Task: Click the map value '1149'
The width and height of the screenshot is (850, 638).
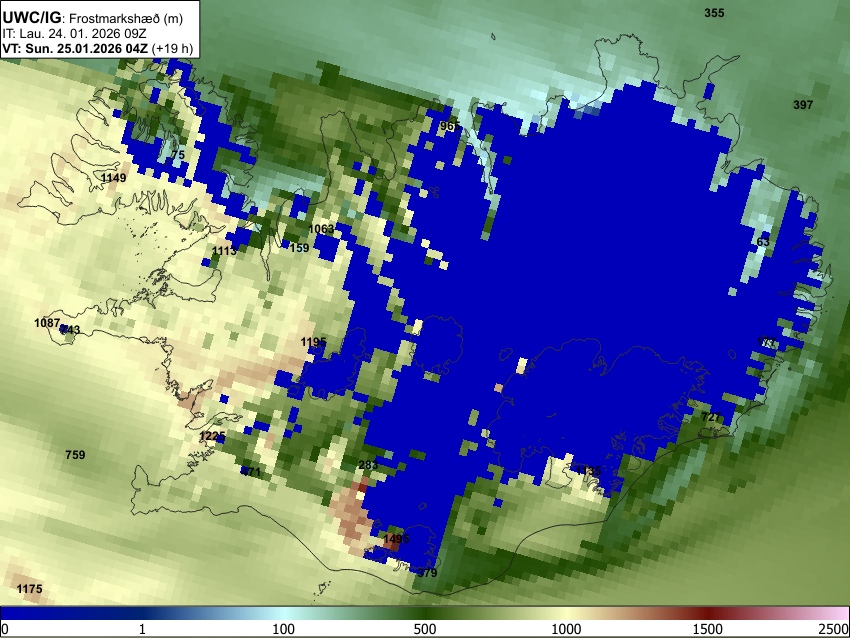Action: pos(113,178)
